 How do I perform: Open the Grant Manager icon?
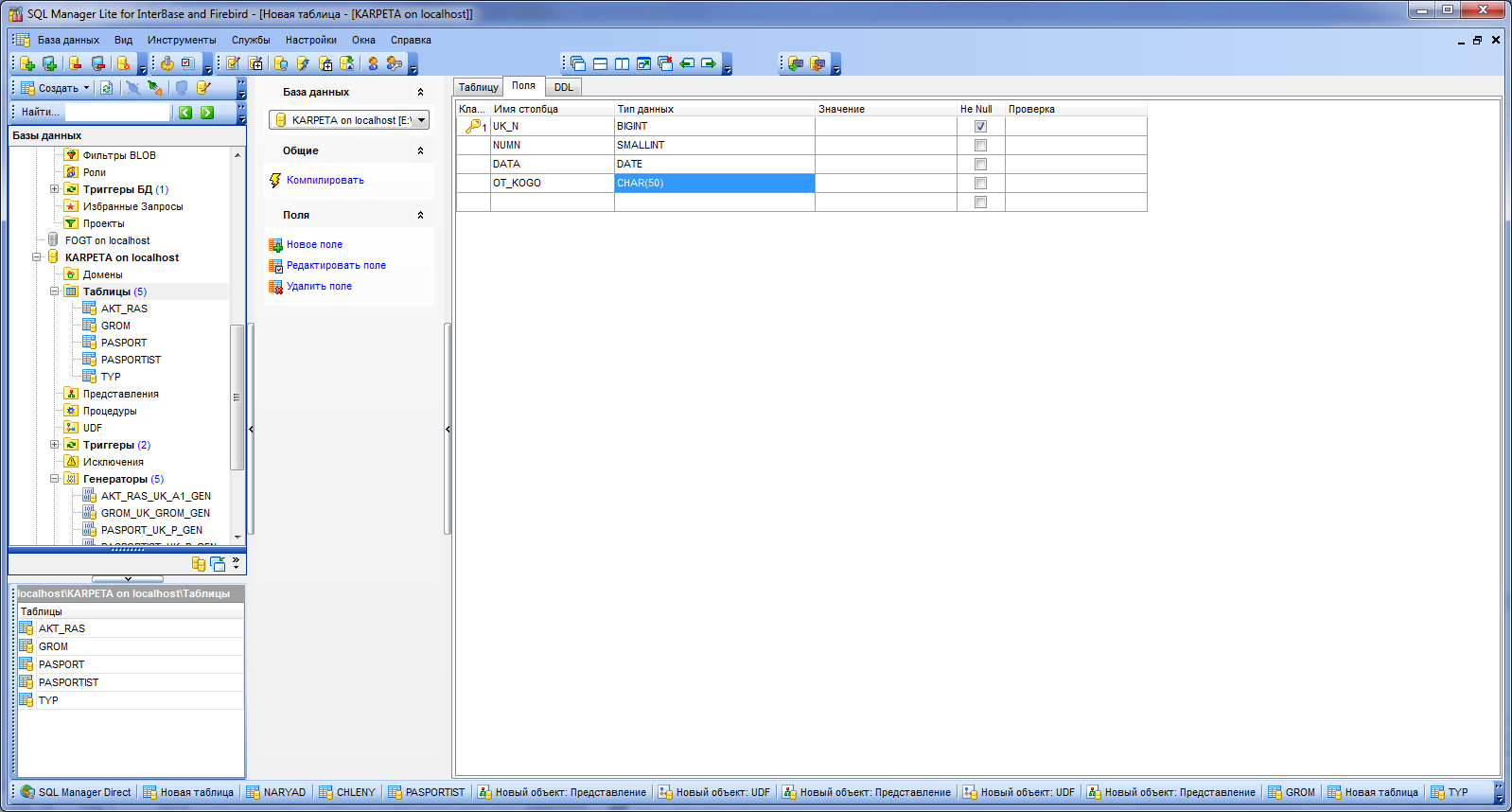click(395, 63)
